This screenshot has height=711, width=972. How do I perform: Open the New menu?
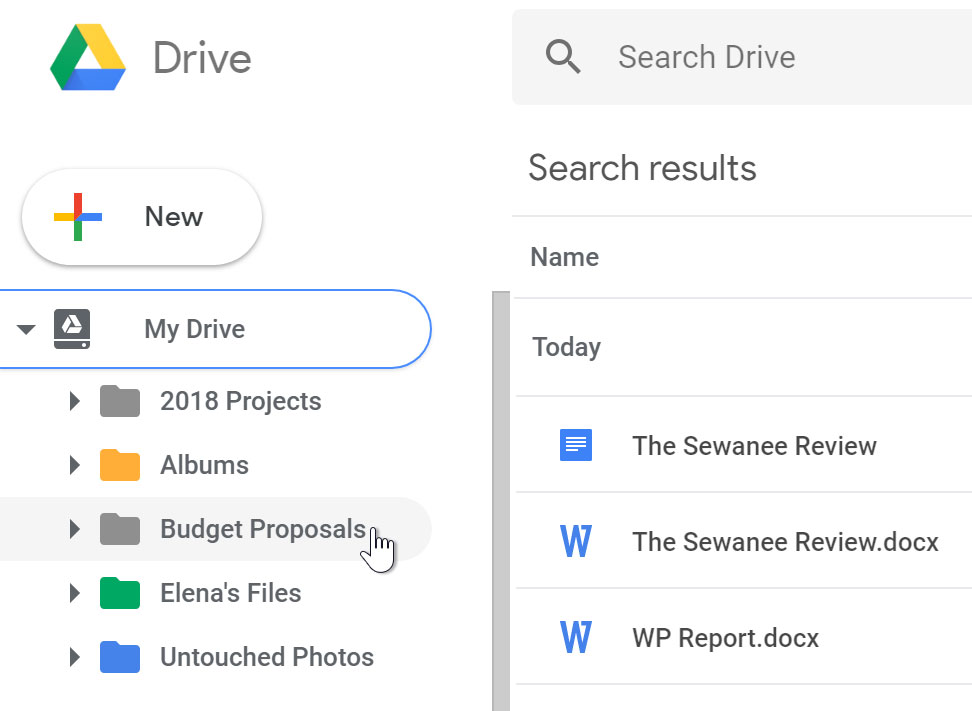click(172, 216)
